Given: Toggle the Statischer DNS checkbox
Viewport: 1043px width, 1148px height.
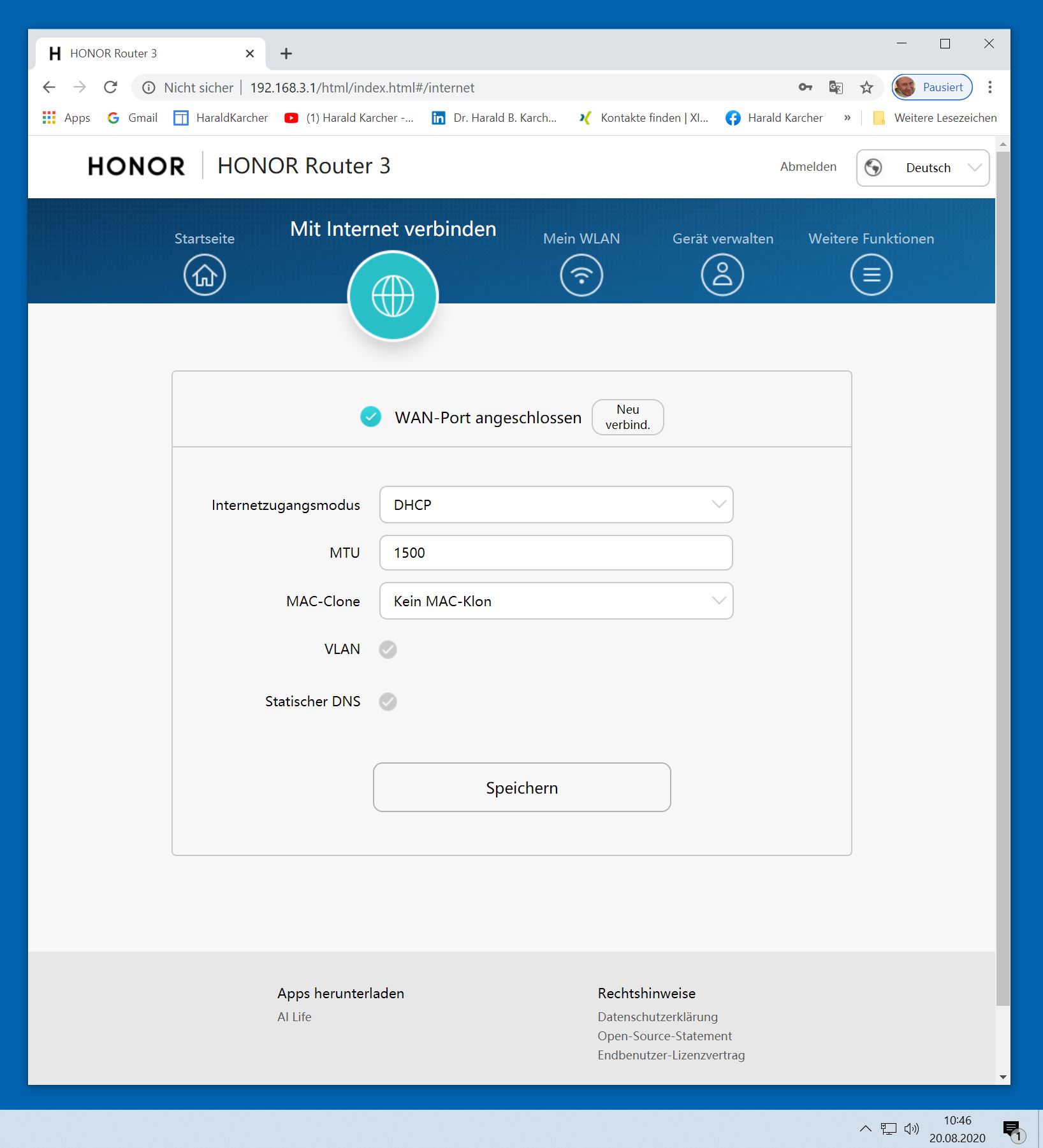Looking at the screenshot, I should (x=388, y=702).
